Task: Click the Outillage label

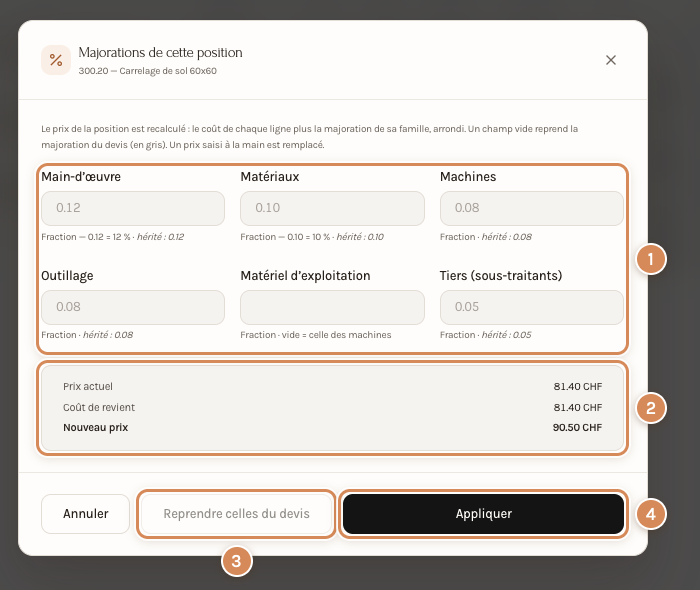Action: click(x=67, y=276)
